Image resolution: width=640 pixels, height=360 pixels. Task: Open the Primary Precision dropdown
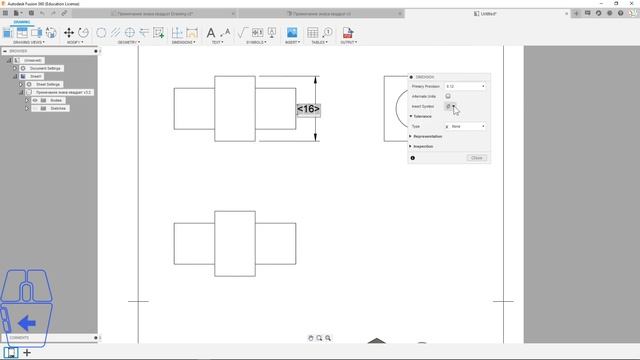click(465, 87)
